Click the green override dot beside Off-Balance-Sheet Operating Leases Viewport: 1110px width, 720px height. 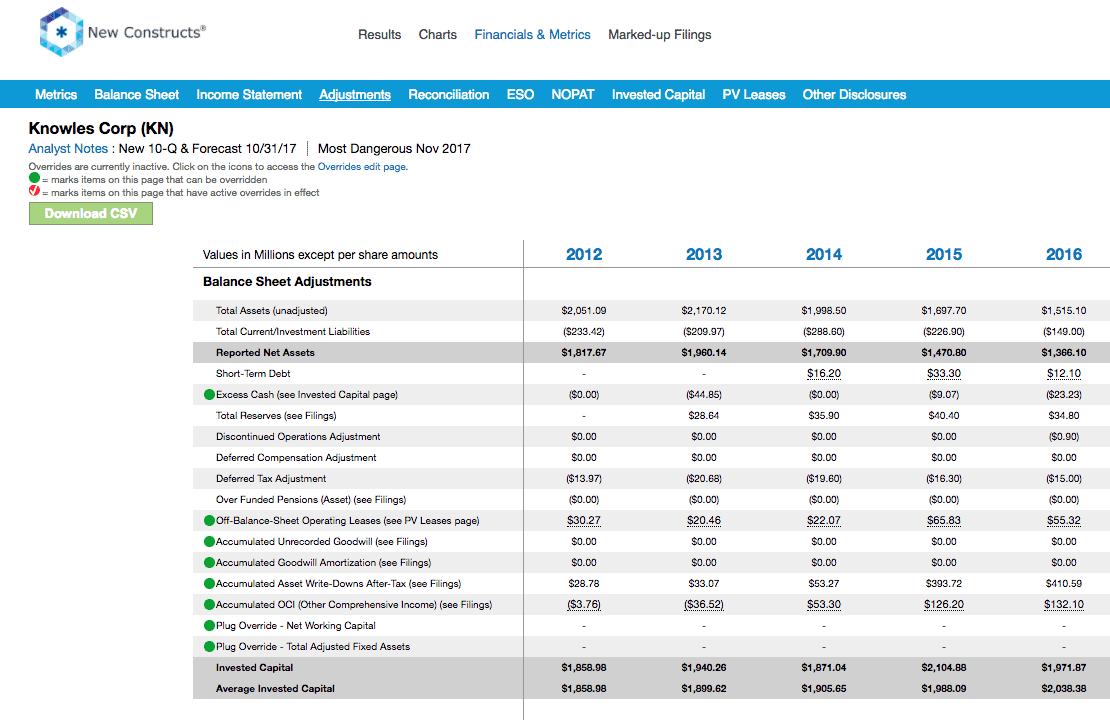point(209,521)
